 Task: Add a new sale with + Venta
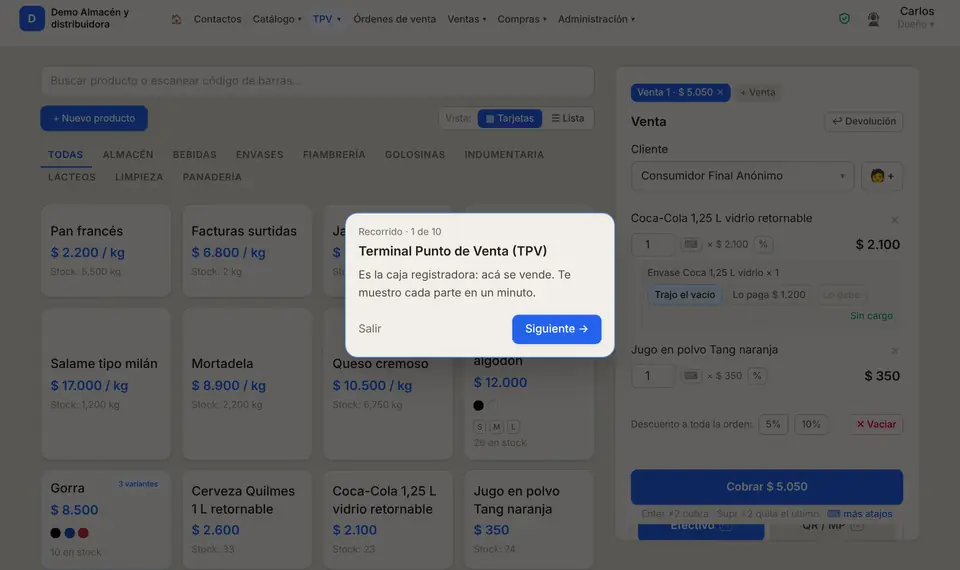click(757, 92)
